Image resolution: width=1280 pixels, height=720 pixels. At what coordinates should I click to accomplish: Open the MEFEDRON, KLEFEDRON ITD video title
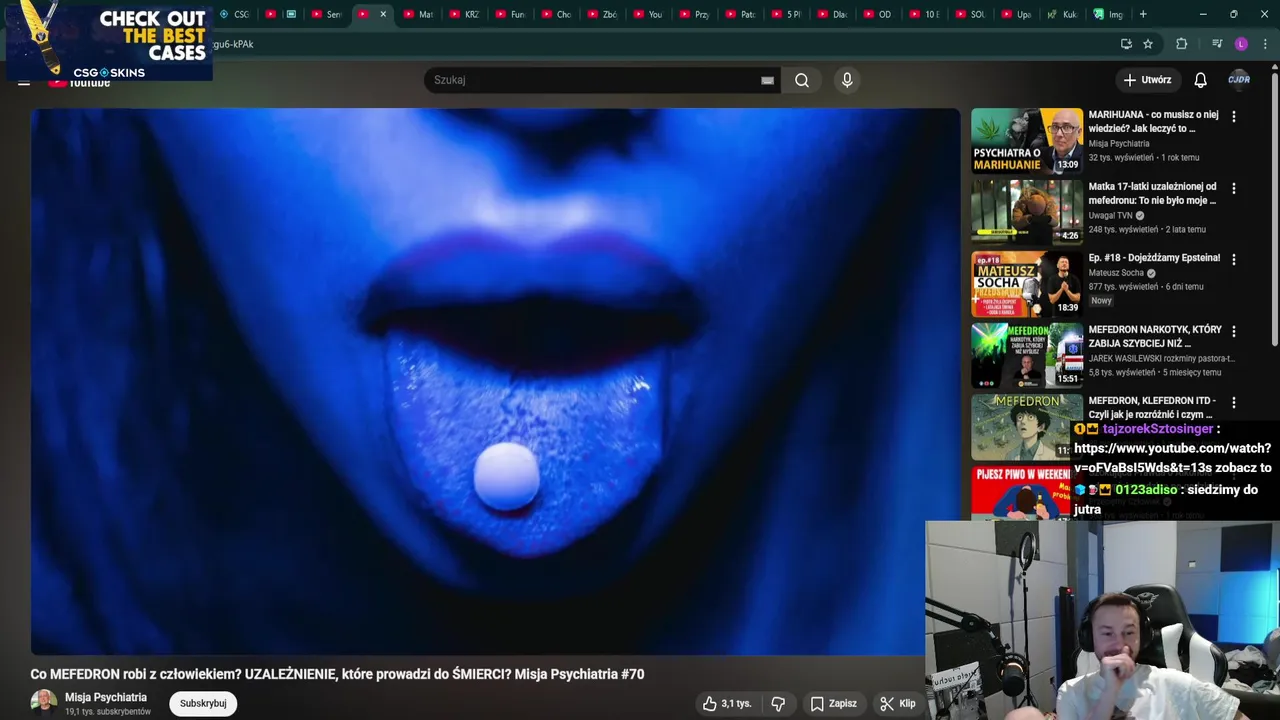click(x=1152, y=407)
